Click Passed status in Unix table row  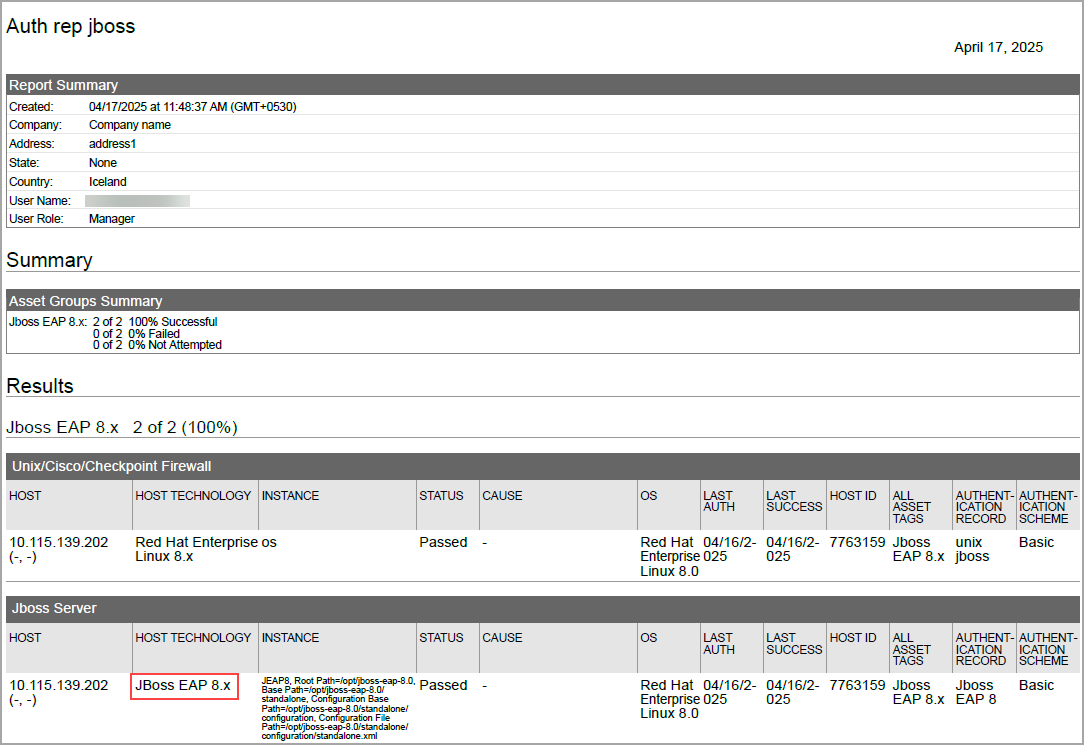(443, 543)
